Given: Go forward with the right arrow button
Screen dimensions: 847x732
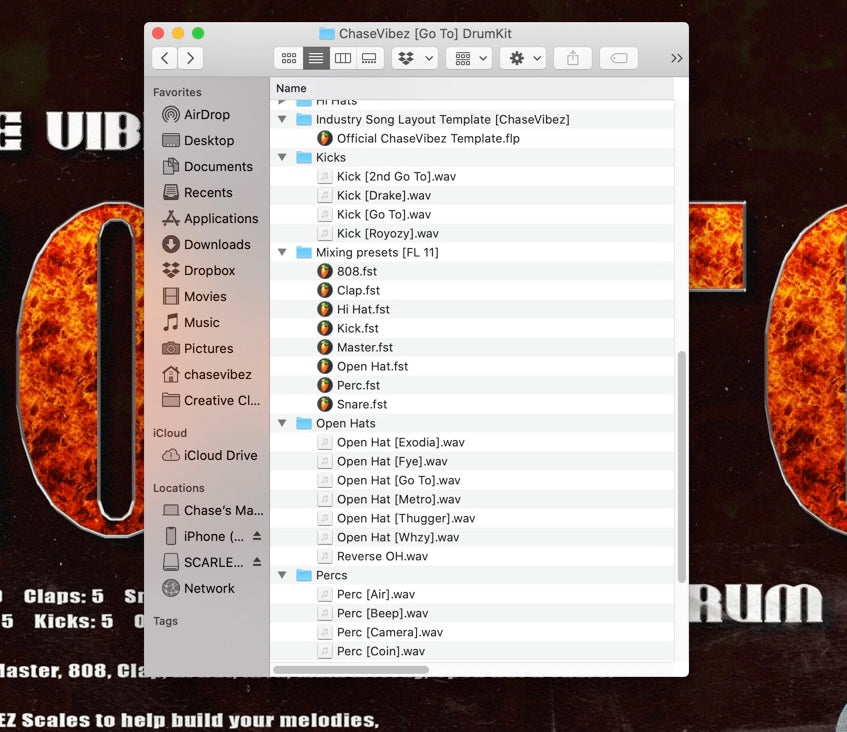Looking at the screenshot, I should (190, 58).
